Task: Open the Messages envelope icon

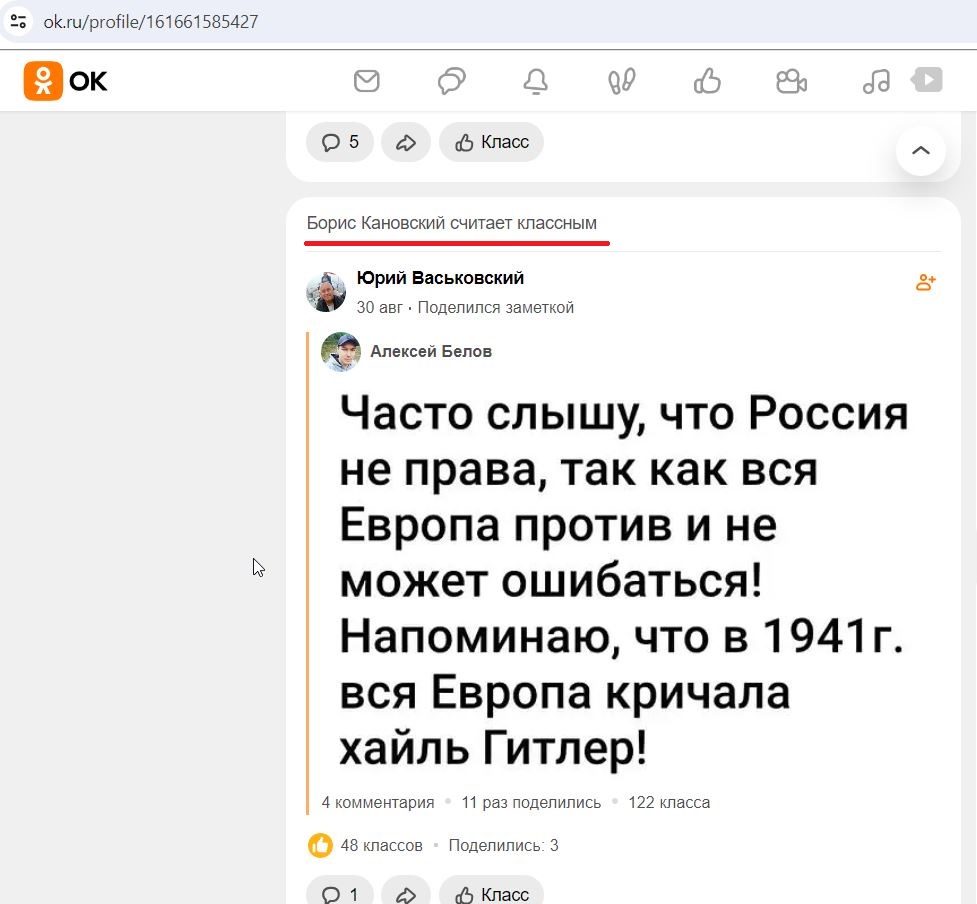Action: coord(366,81)
